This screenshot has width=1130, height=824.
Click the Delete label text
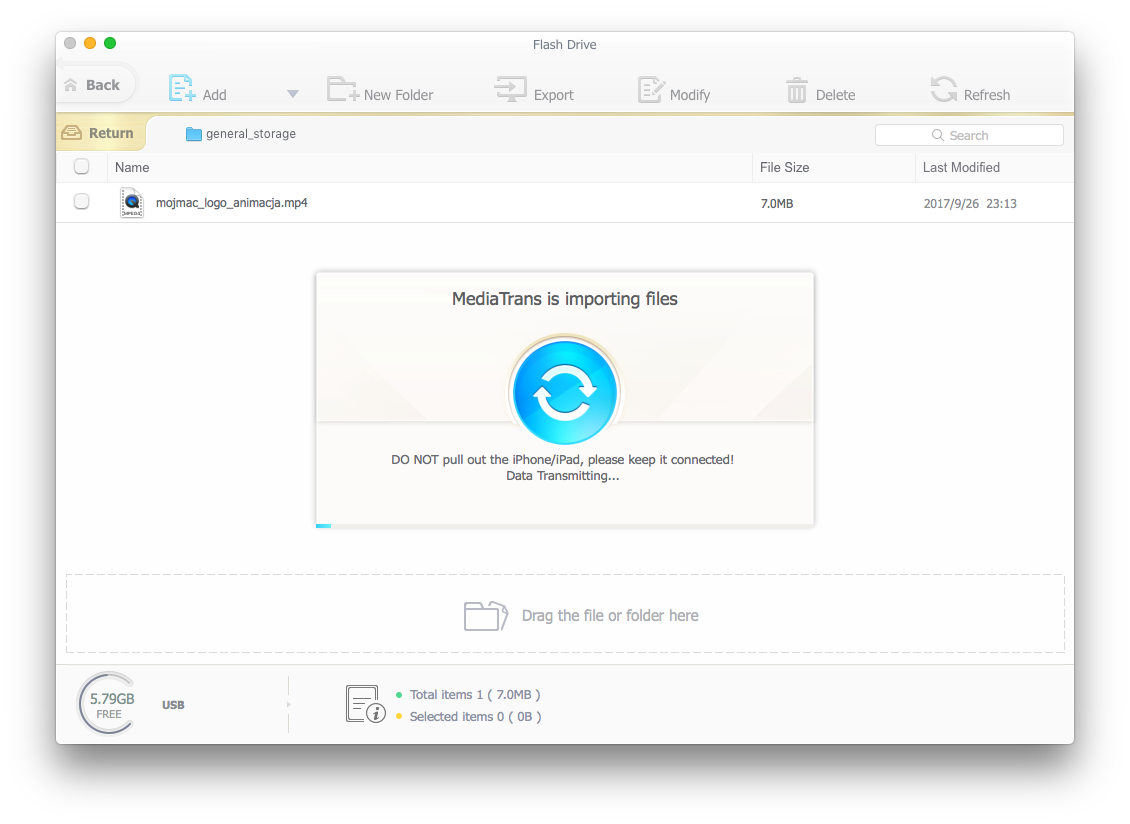835,95
